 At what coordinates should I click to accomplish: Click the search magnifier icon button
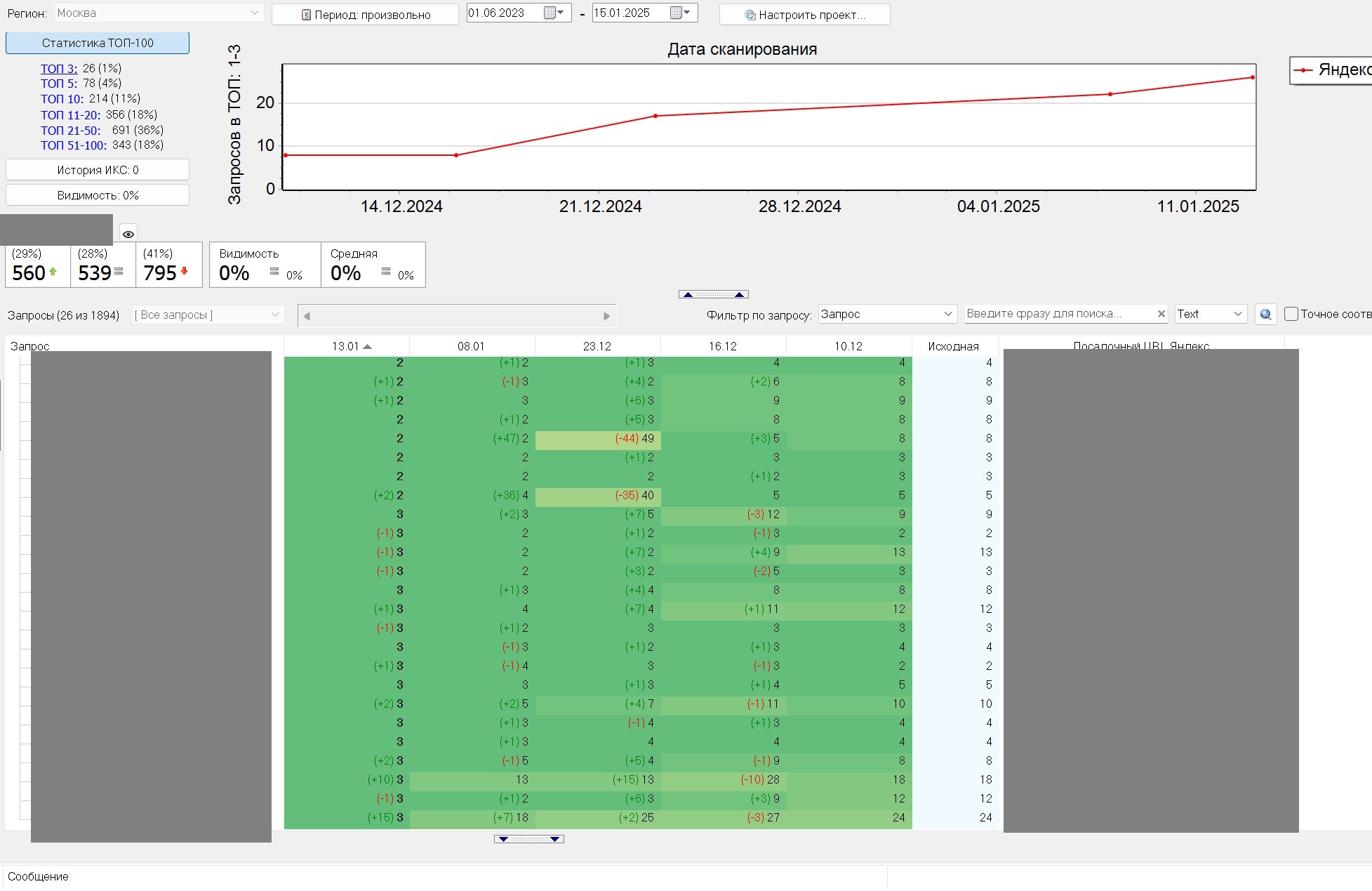(1265, 315)
